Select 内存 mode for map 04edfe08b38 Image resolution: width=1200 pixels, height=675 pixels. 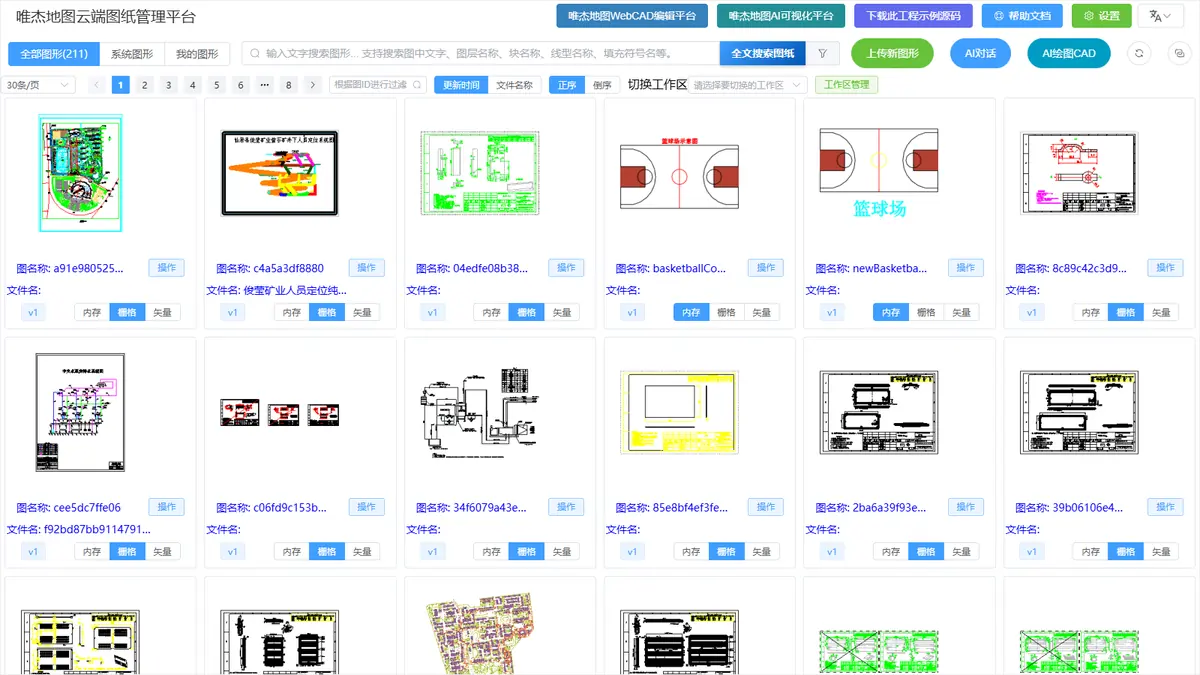tap(492, 312)
